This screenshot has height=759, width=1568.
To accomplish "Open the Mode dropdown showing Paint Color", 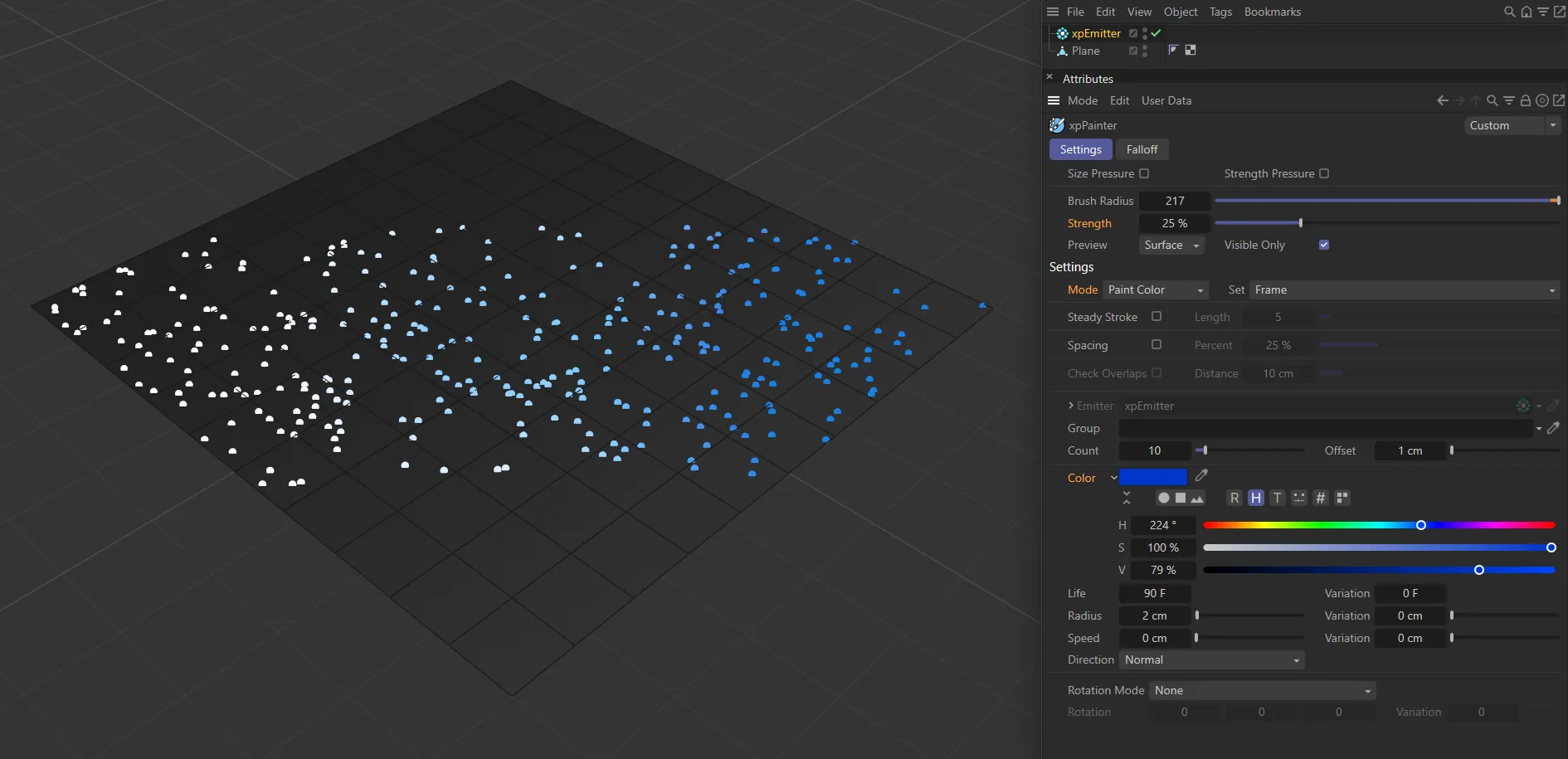I will click(1155, 289).
